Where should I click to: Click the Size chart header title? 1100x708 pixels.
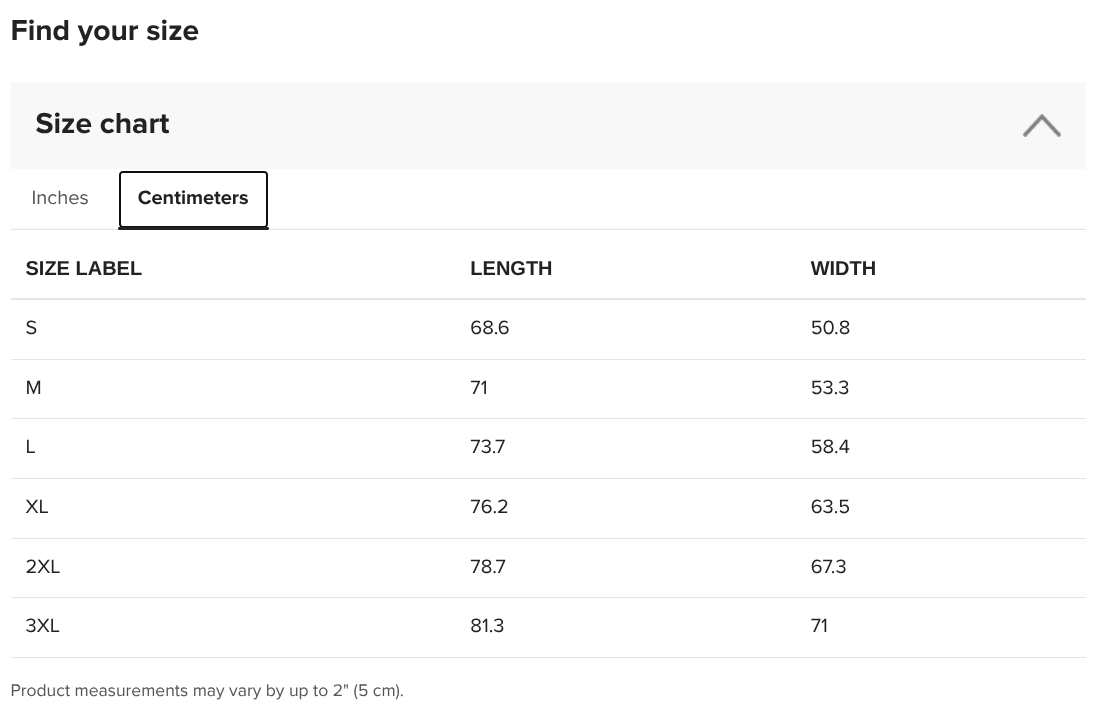click(x=102, y=123)
